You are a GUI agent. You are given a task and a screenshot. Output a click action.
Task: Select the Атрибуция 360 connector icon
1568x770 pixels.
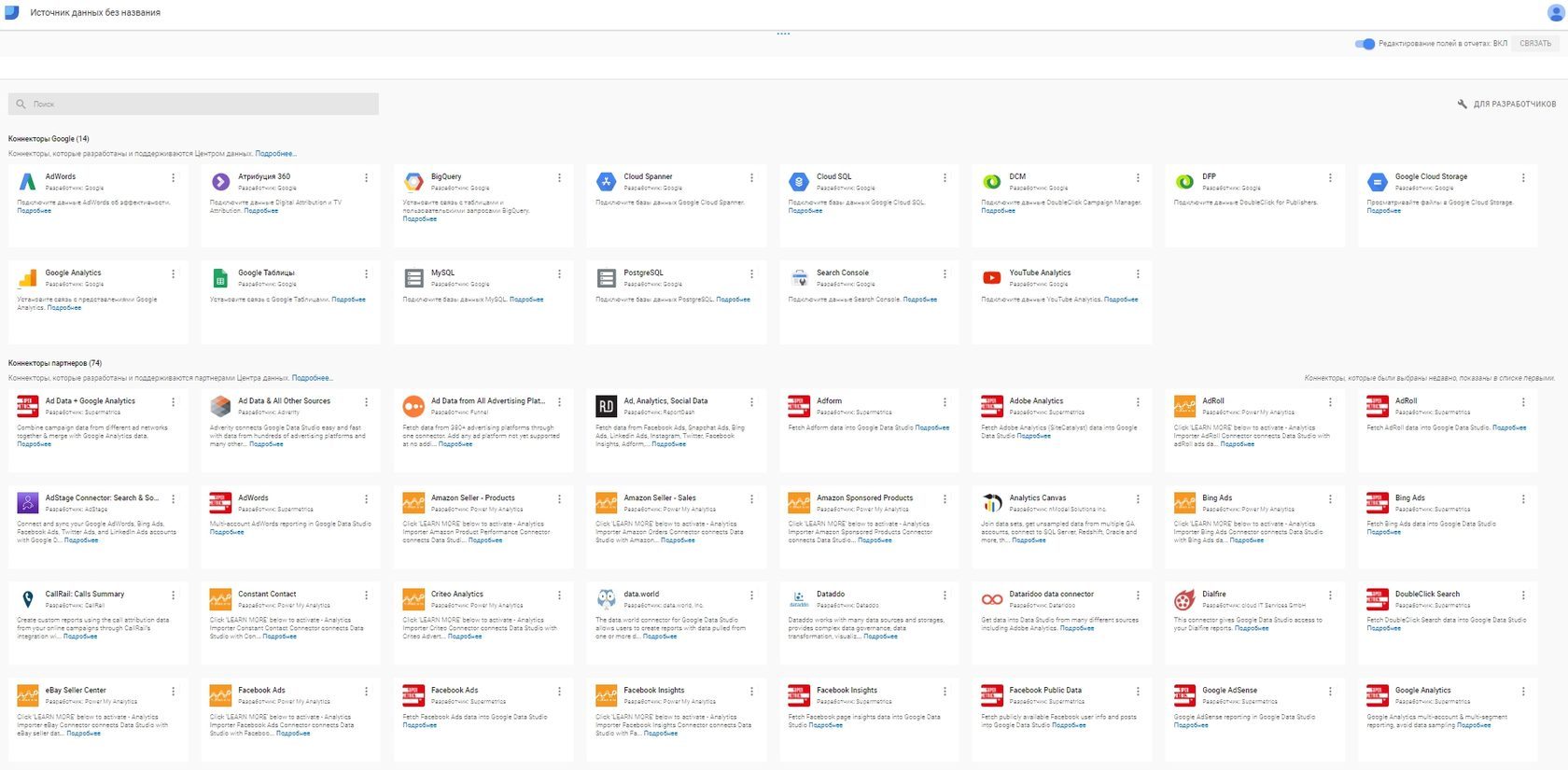point(220,182)
